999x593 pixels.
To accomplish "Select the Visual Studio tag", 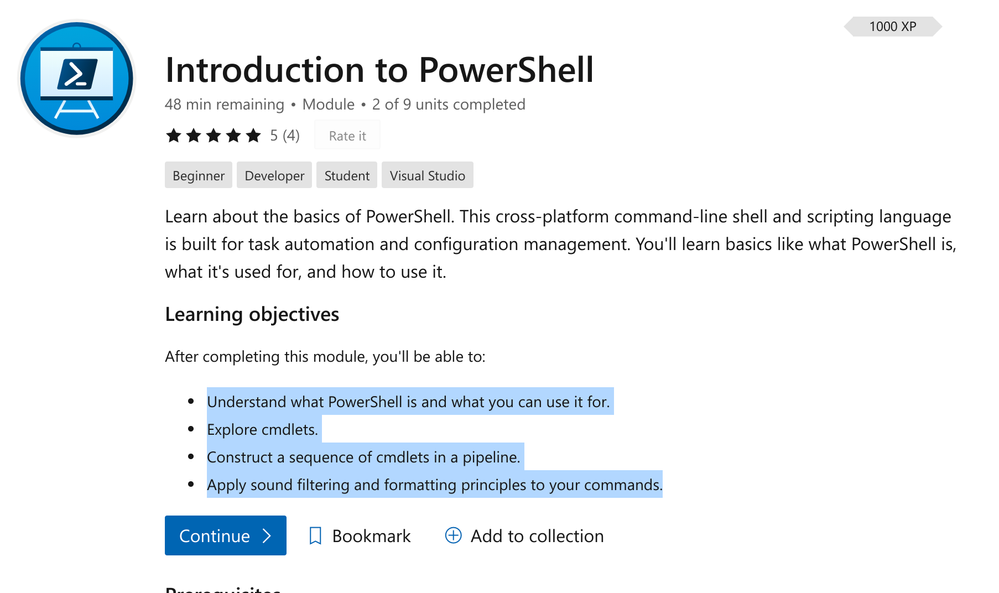I will tap(428, 175).
